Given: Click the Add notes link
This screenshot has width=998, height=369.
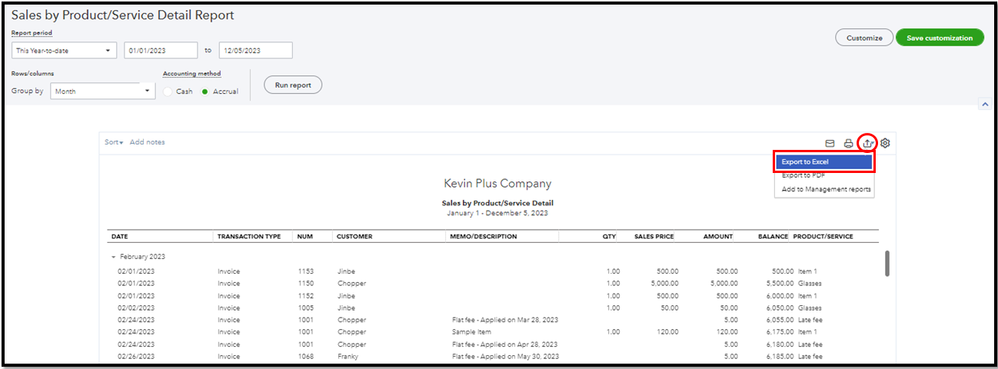Looking at the screenshot, I should pos(147,143).
